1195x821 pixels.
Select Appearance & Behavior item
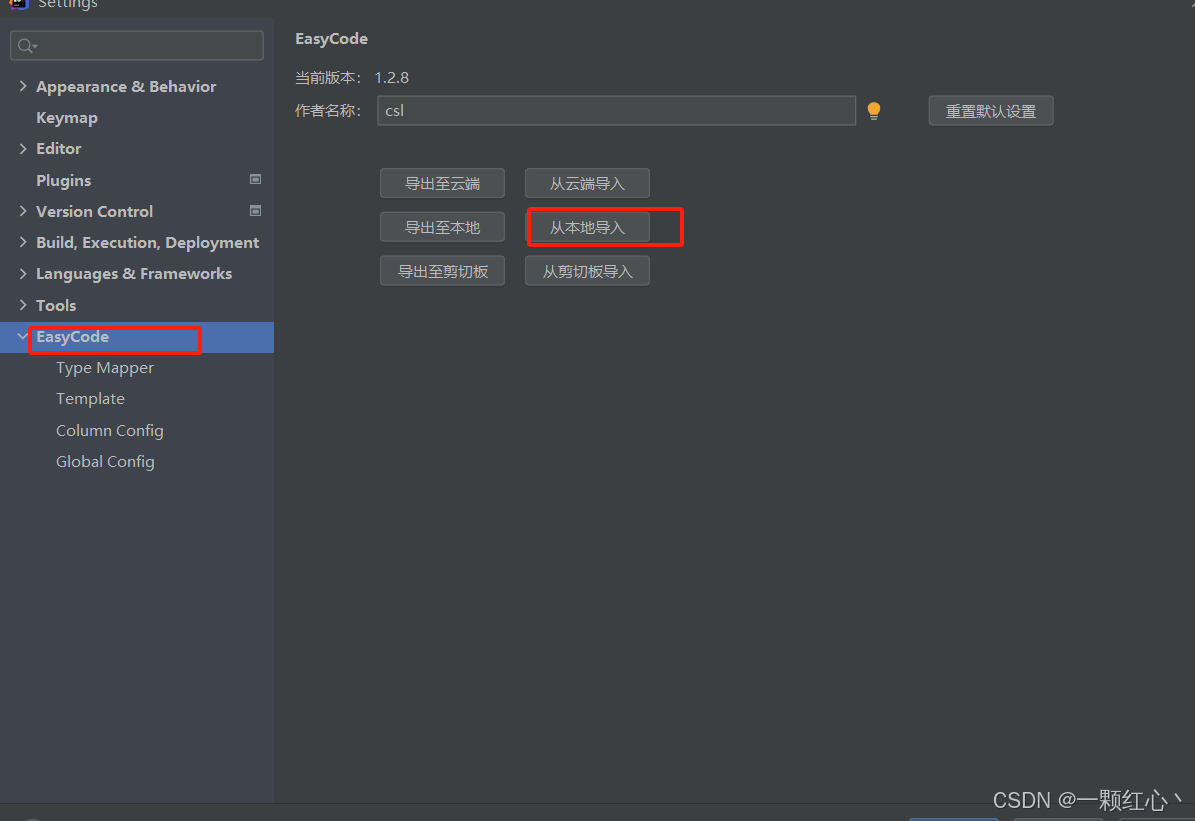pyautogui.click(x=126, y=86)
